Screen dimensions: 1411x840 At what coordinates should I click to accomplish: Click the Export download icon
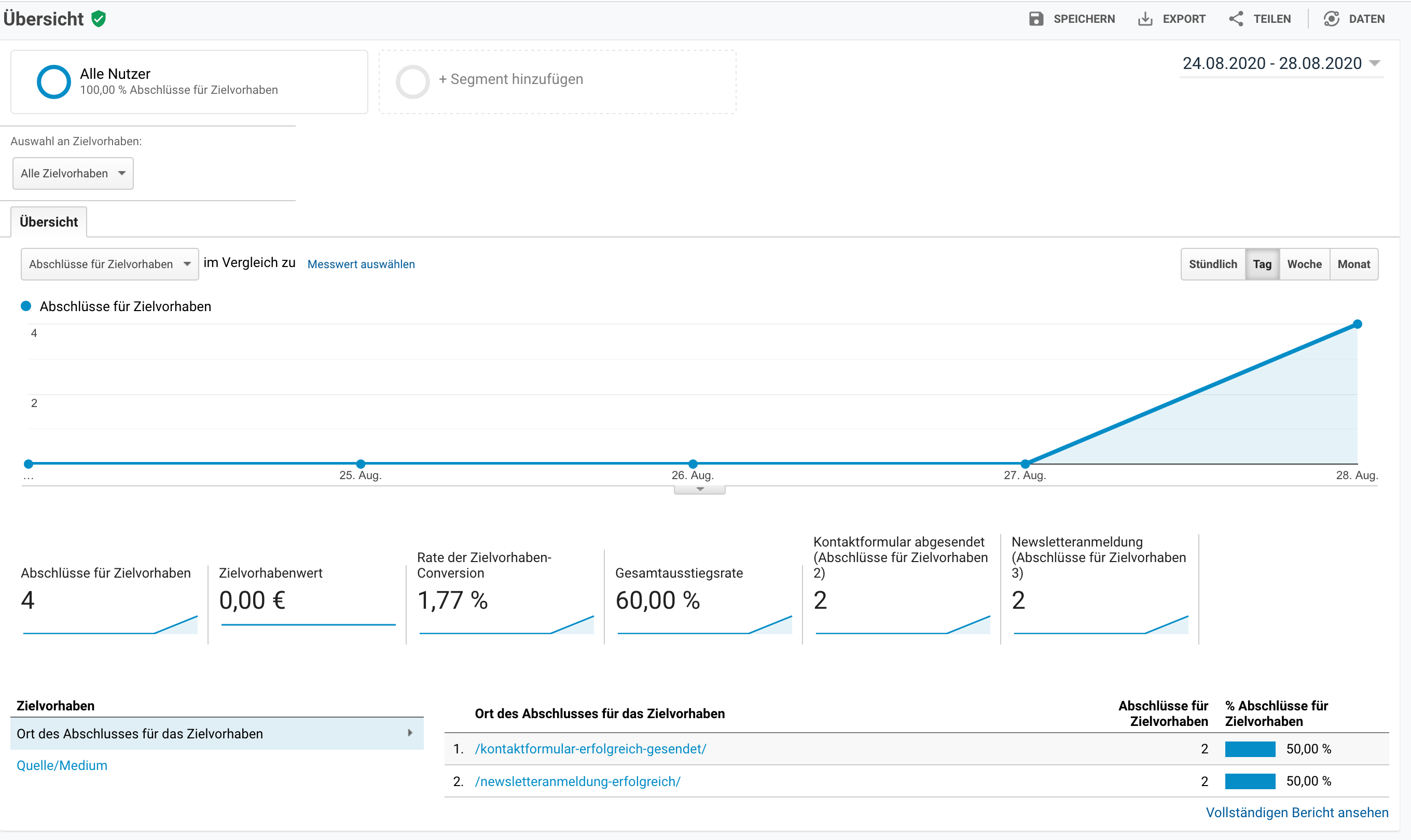pos(1145,19)
